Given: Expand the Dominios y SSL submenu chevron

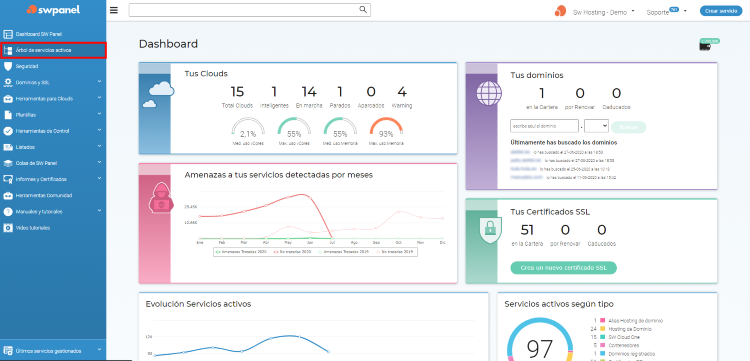Looking at the screenshot, I should tap(99, 82).
